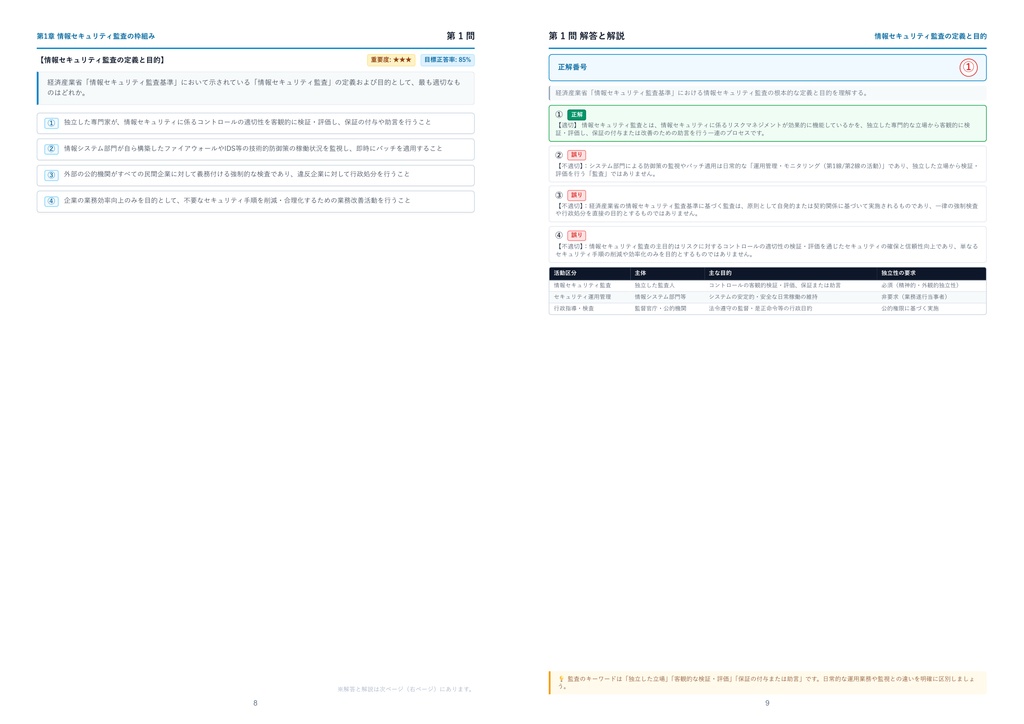
Task: Click the cell コントロールの客観的検証・評価
Action: click(775, 285)
